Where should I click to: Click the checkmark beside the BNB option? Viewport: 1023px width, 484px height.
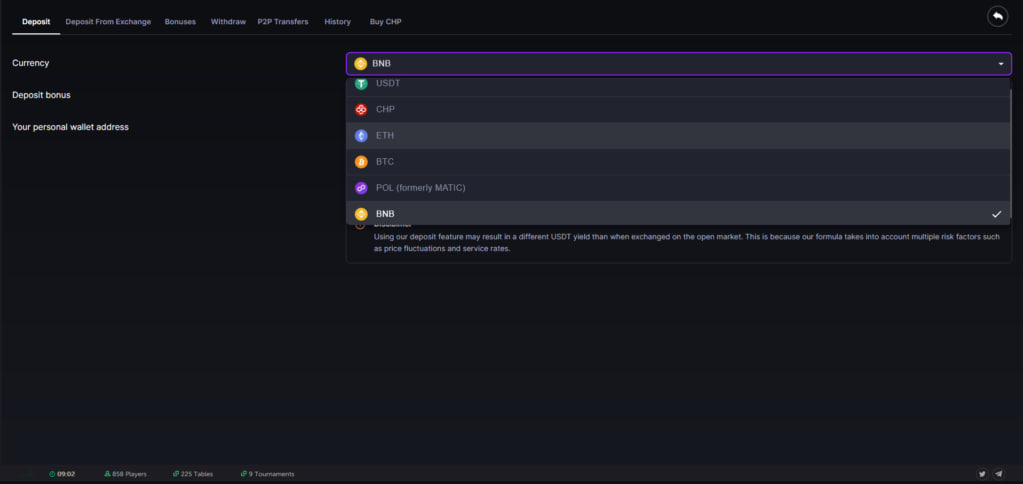pyautogui.click(x=996, y=214)
